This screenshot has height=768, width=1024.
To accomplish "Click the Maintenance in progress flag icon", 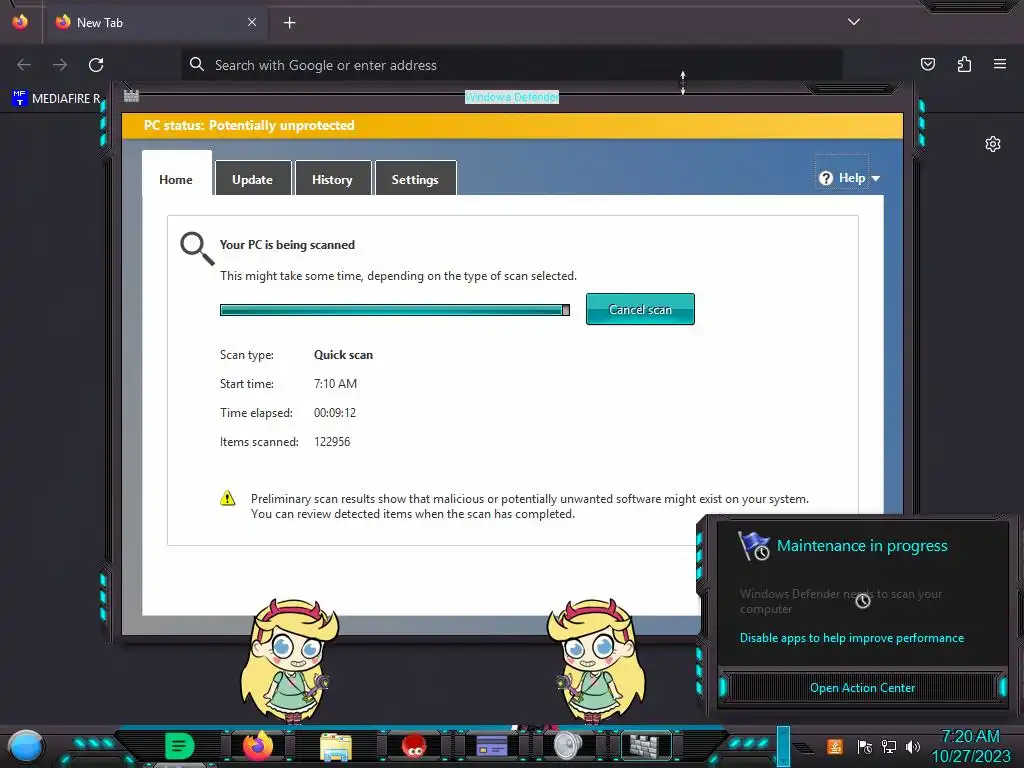I will pos(754,545).
